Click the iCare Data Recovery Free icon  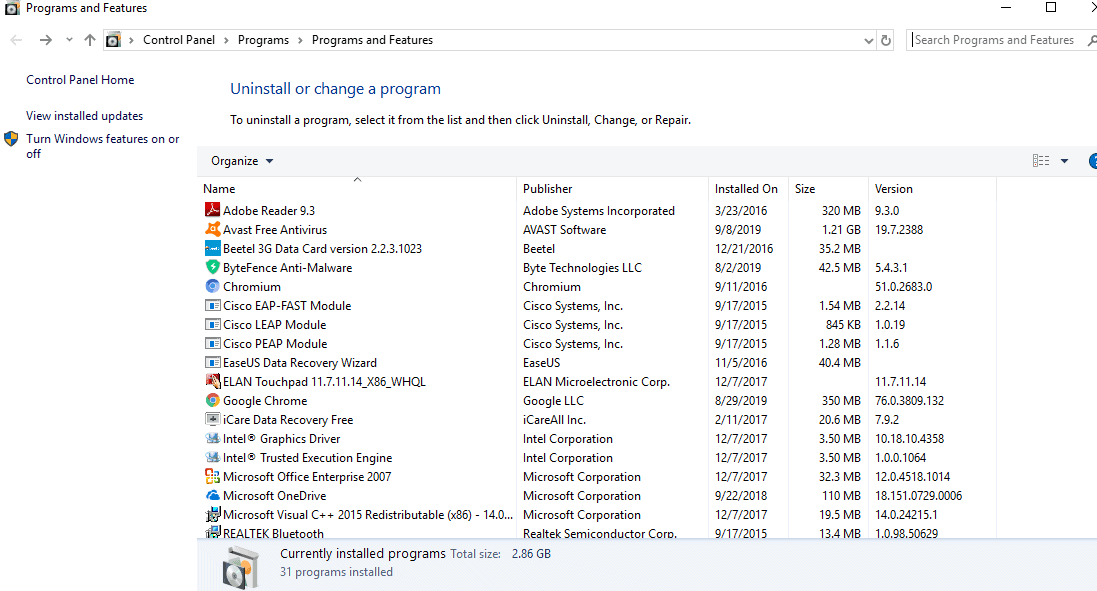212,419
